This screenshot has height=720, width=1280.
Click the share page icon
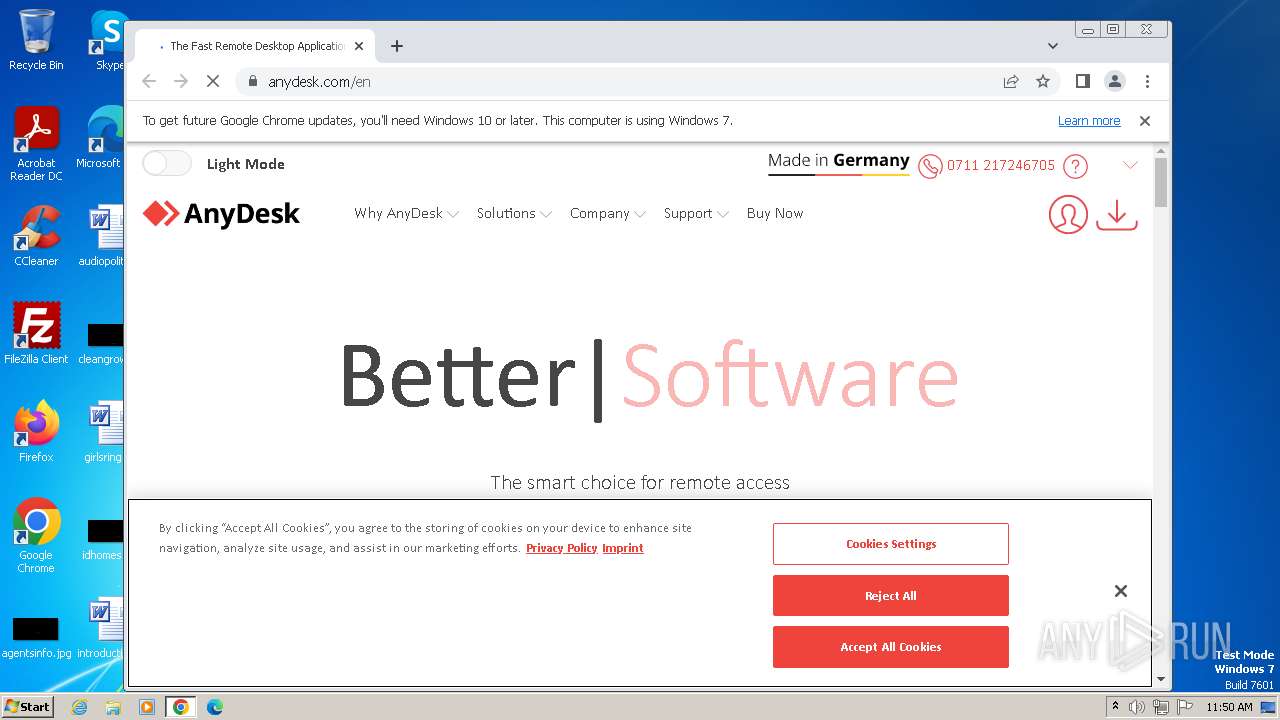[x=1011, y=81]
